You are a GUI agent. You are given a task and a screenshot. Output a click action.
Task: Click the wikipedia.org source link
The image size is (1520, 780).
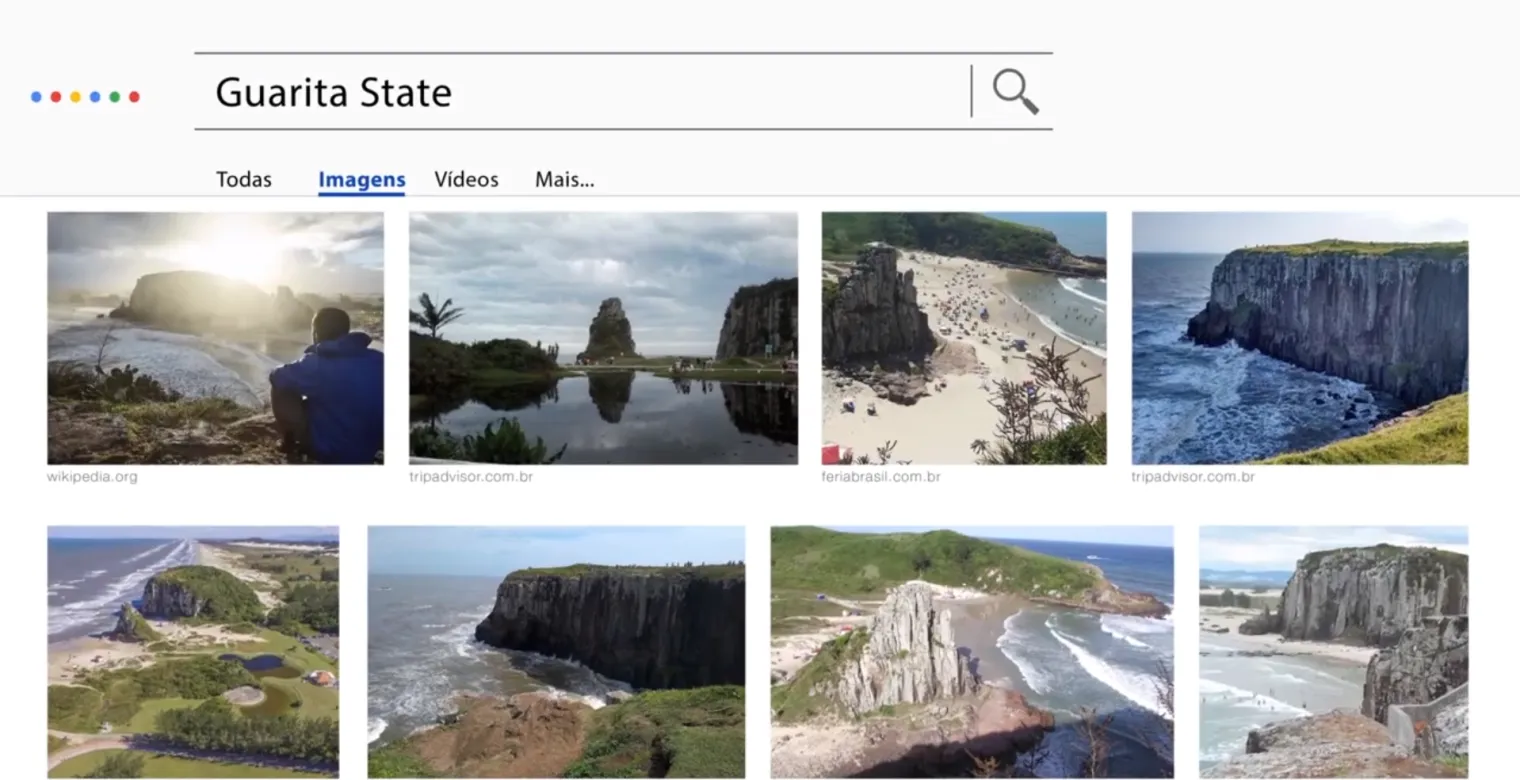pyautogui.click(x=92, y=477)
